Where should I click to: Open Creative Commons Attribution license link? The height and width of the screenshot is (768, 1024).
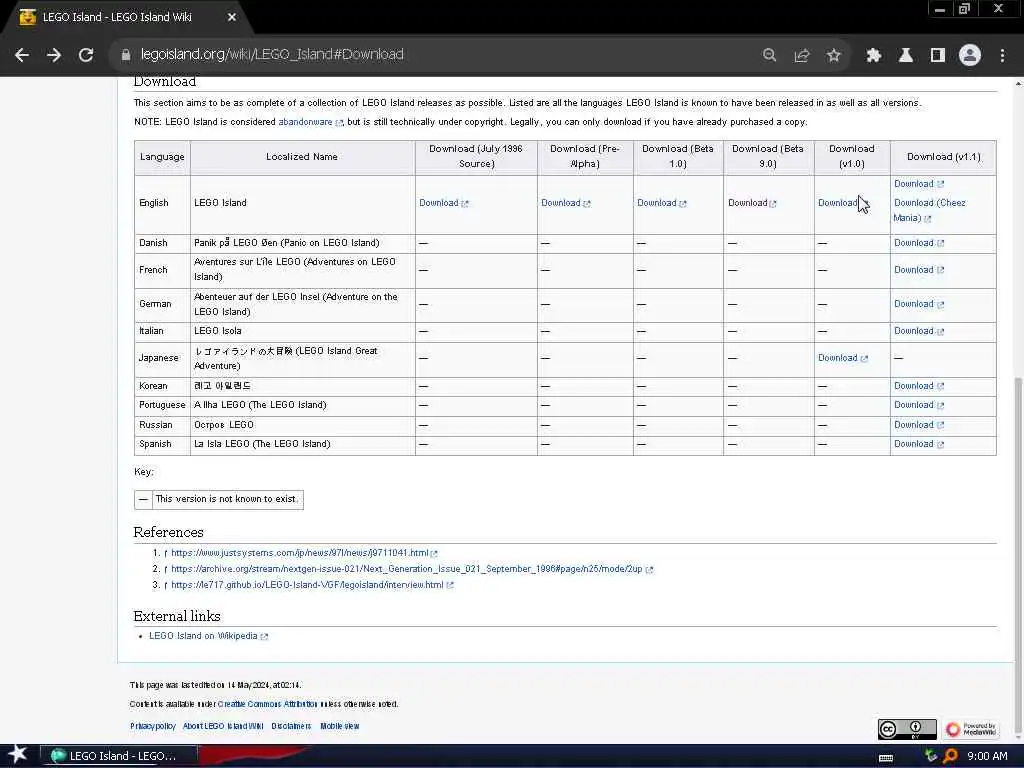click(x=267, y=705)
